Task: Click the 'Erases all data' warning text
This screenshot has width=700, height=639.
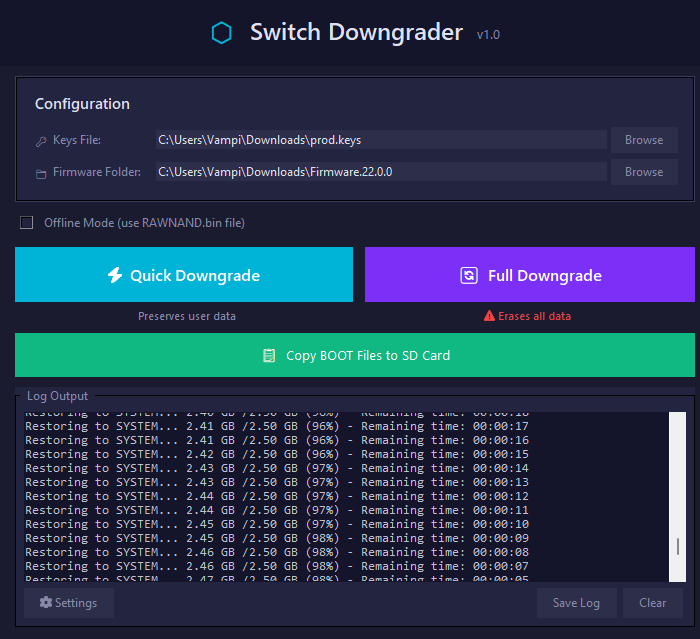Action: point(534,316)
